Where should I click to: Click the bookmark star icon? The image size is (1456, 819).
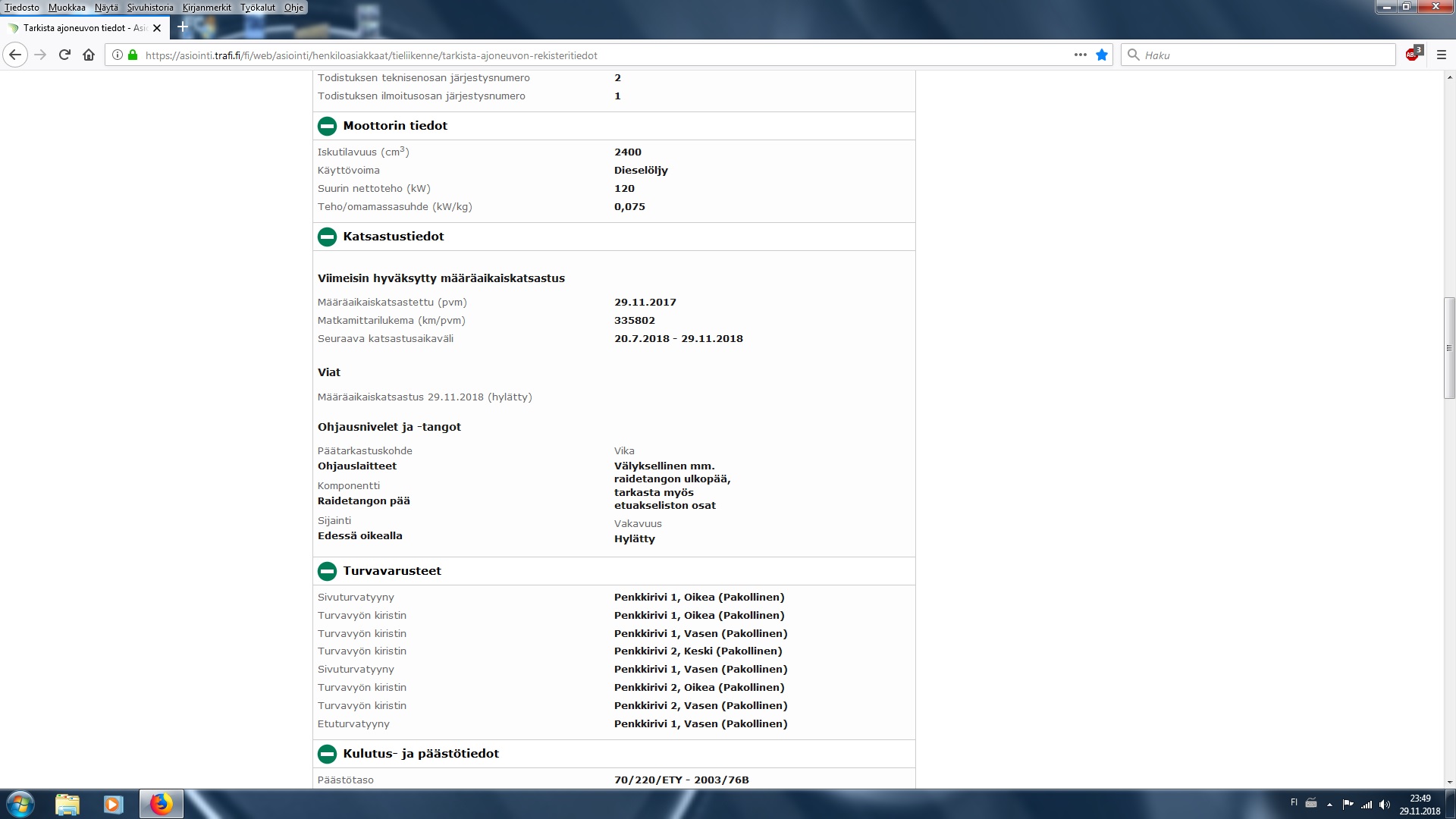click(x=1102, y=55)
